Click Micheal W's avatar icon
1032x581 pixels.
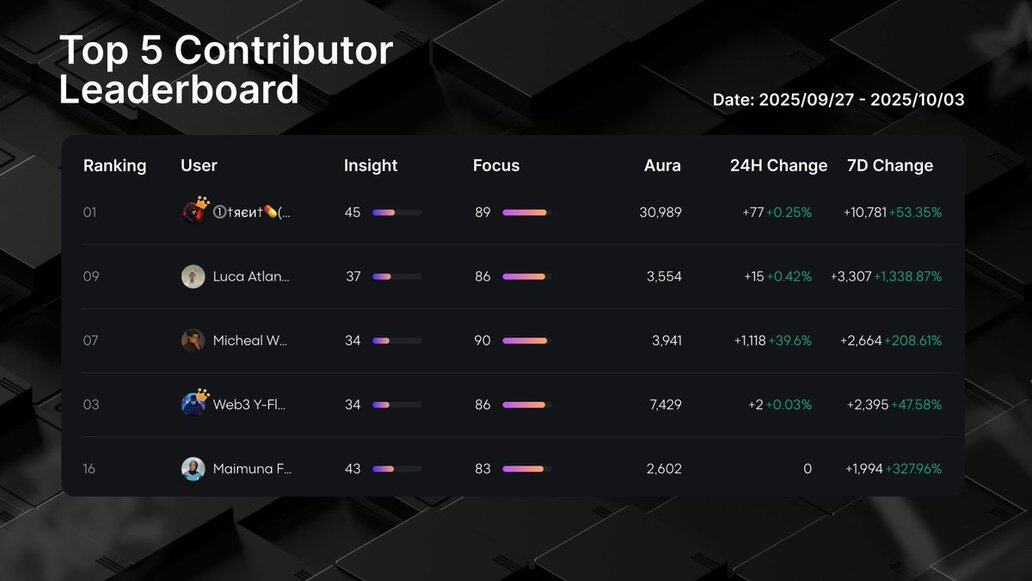193,341
